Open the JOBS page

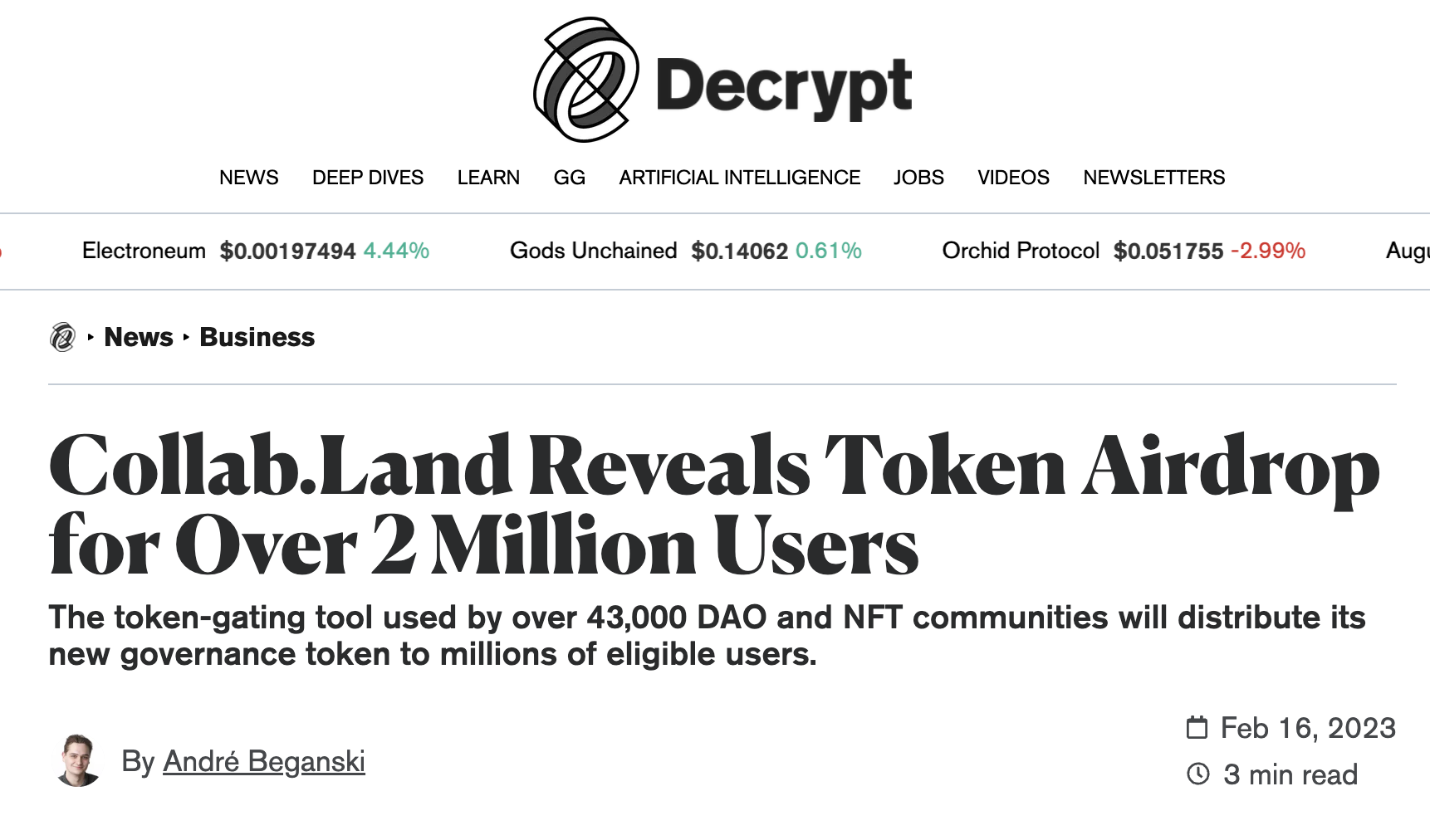tap(918, 177)
